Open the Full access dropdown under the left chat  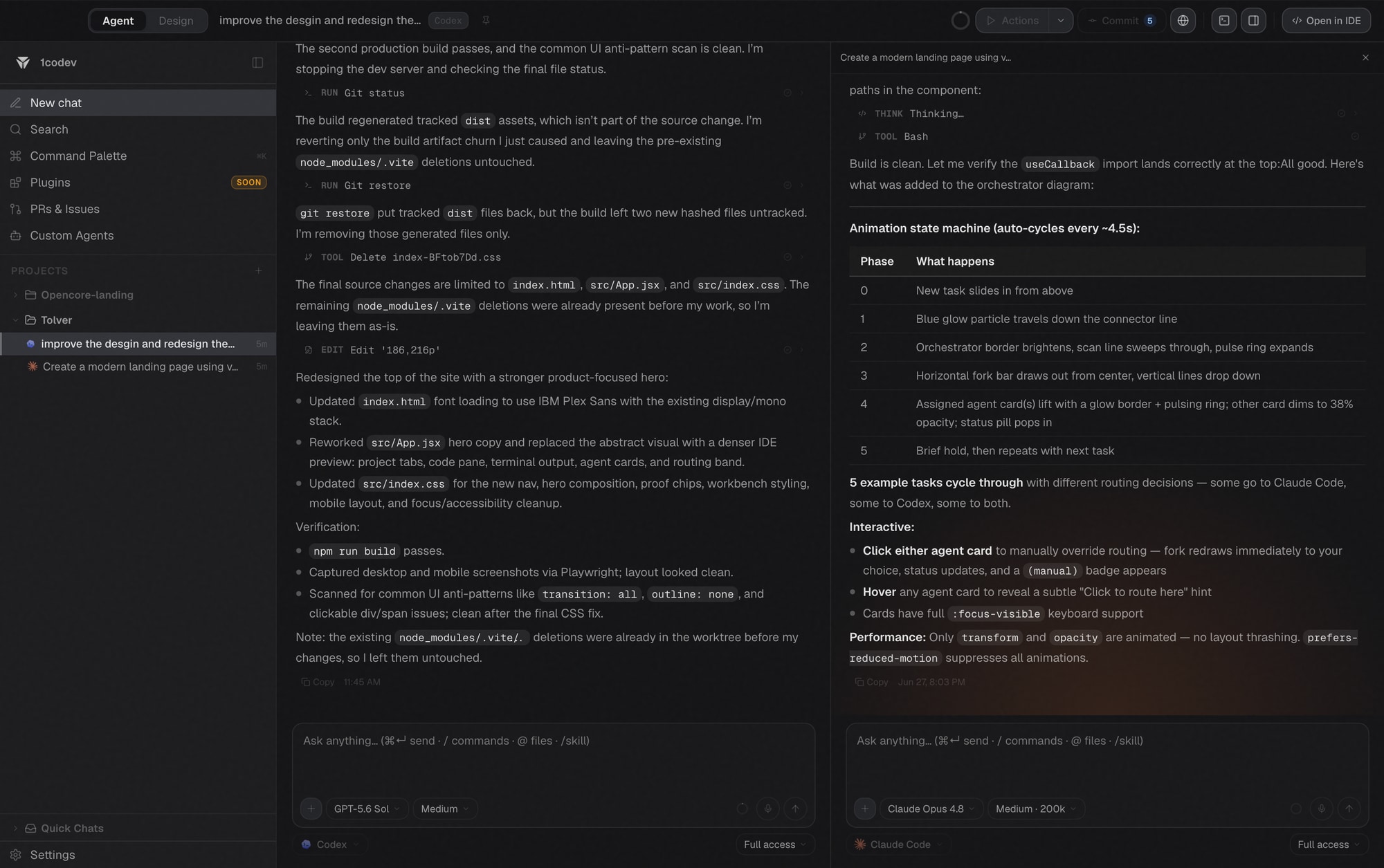775,844
